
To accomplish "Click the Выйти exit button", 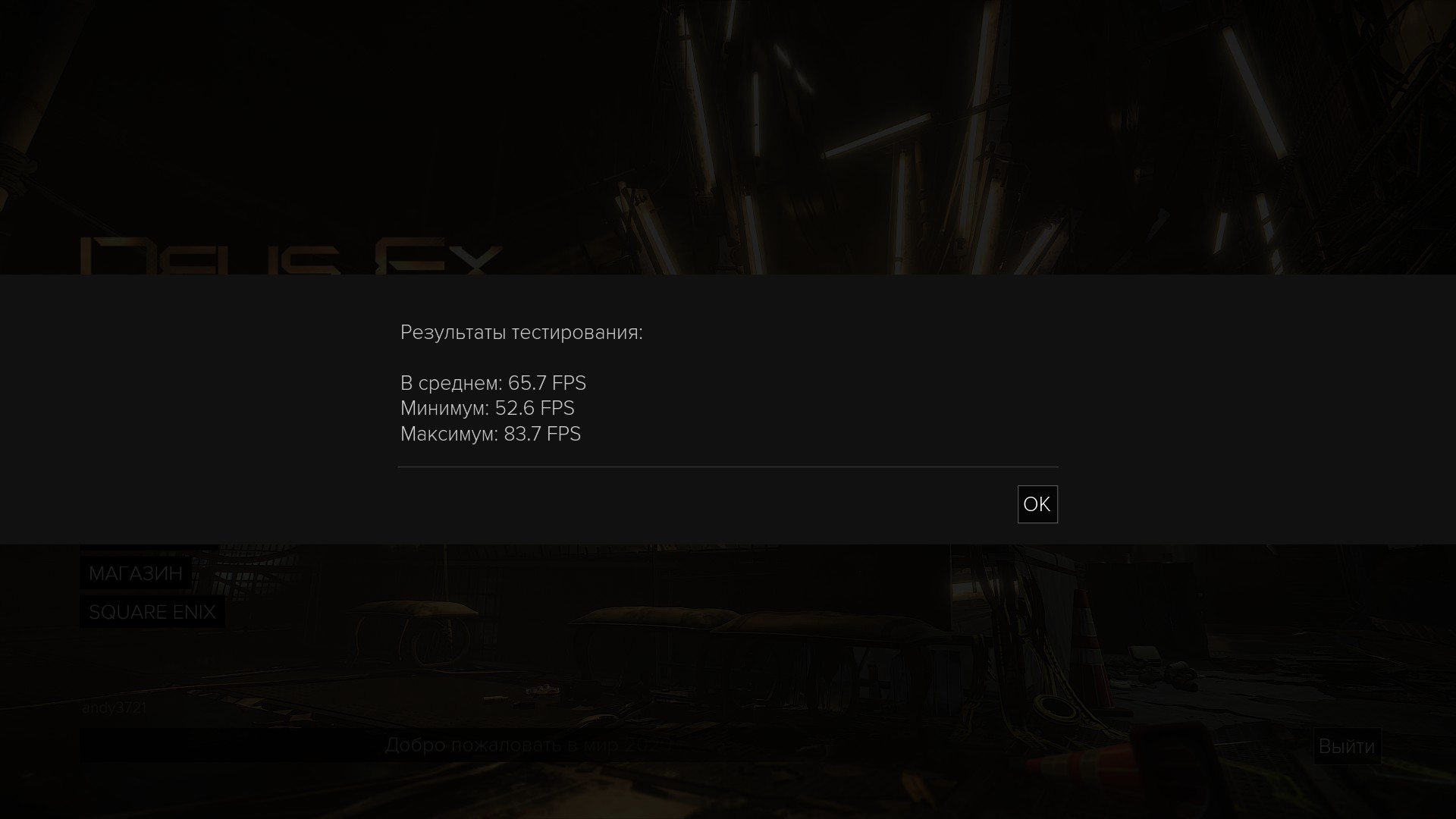I will pyautogui.click(x=1347, y=747).
